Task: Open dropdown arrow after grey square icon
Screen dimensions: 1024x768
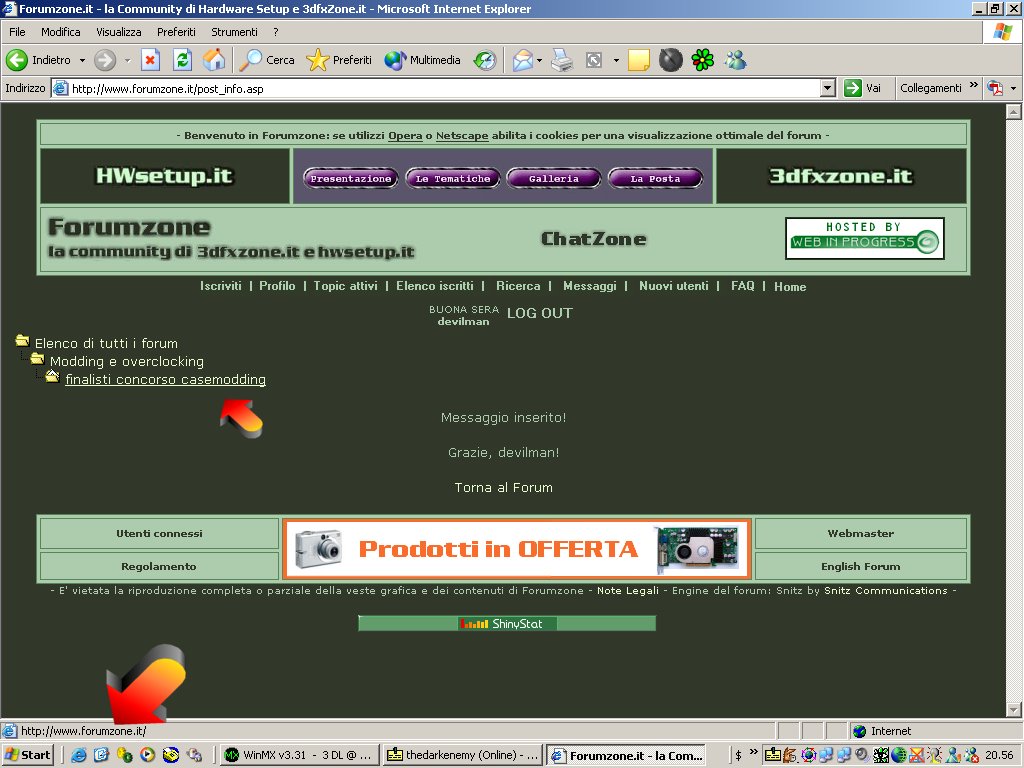Action: (616, 60)
